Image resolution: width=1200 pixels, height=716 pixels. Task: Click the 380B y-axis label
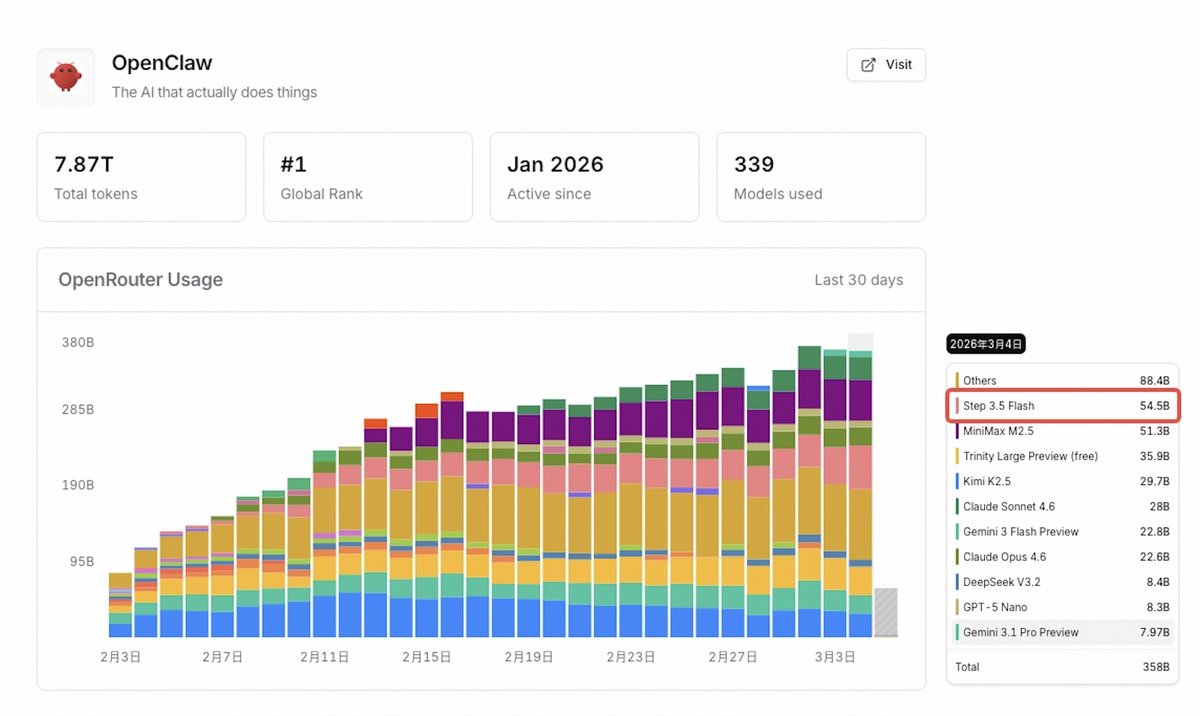coord(77,341)
